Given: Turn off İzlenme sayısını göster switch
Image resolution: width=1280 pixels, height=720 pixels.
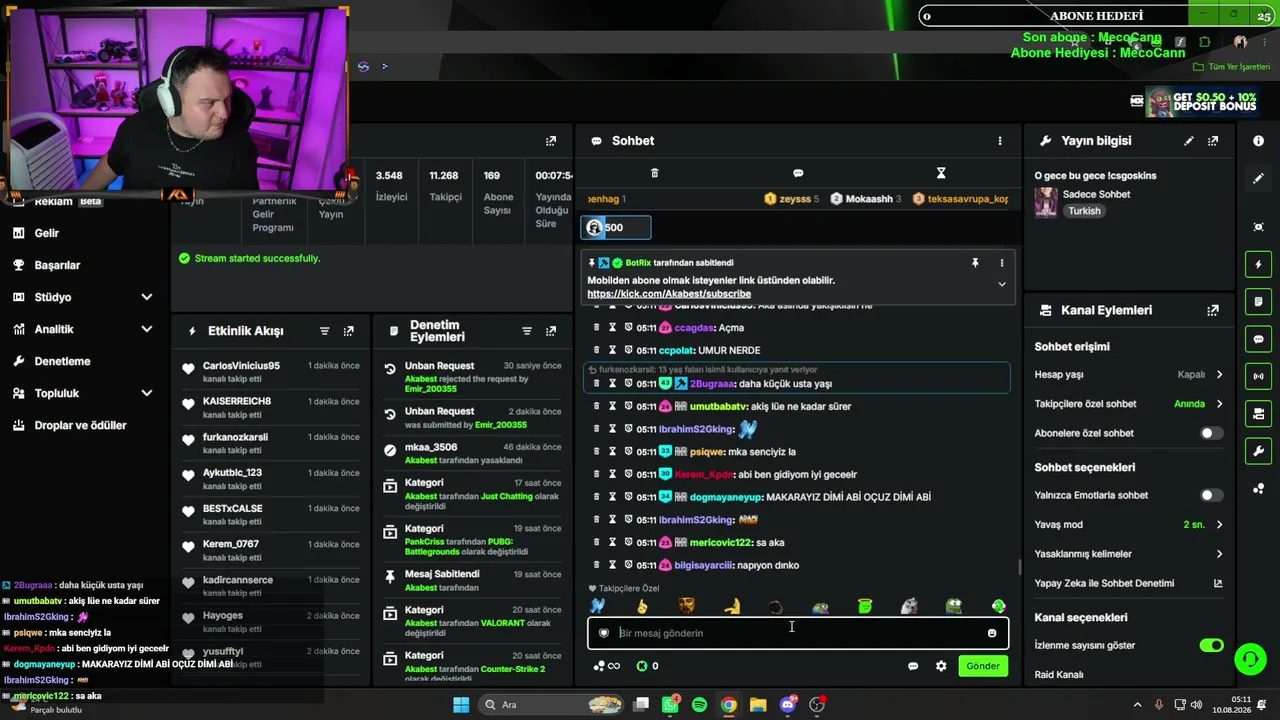Looking at the screenshot, I should (x=1211, y=645).
